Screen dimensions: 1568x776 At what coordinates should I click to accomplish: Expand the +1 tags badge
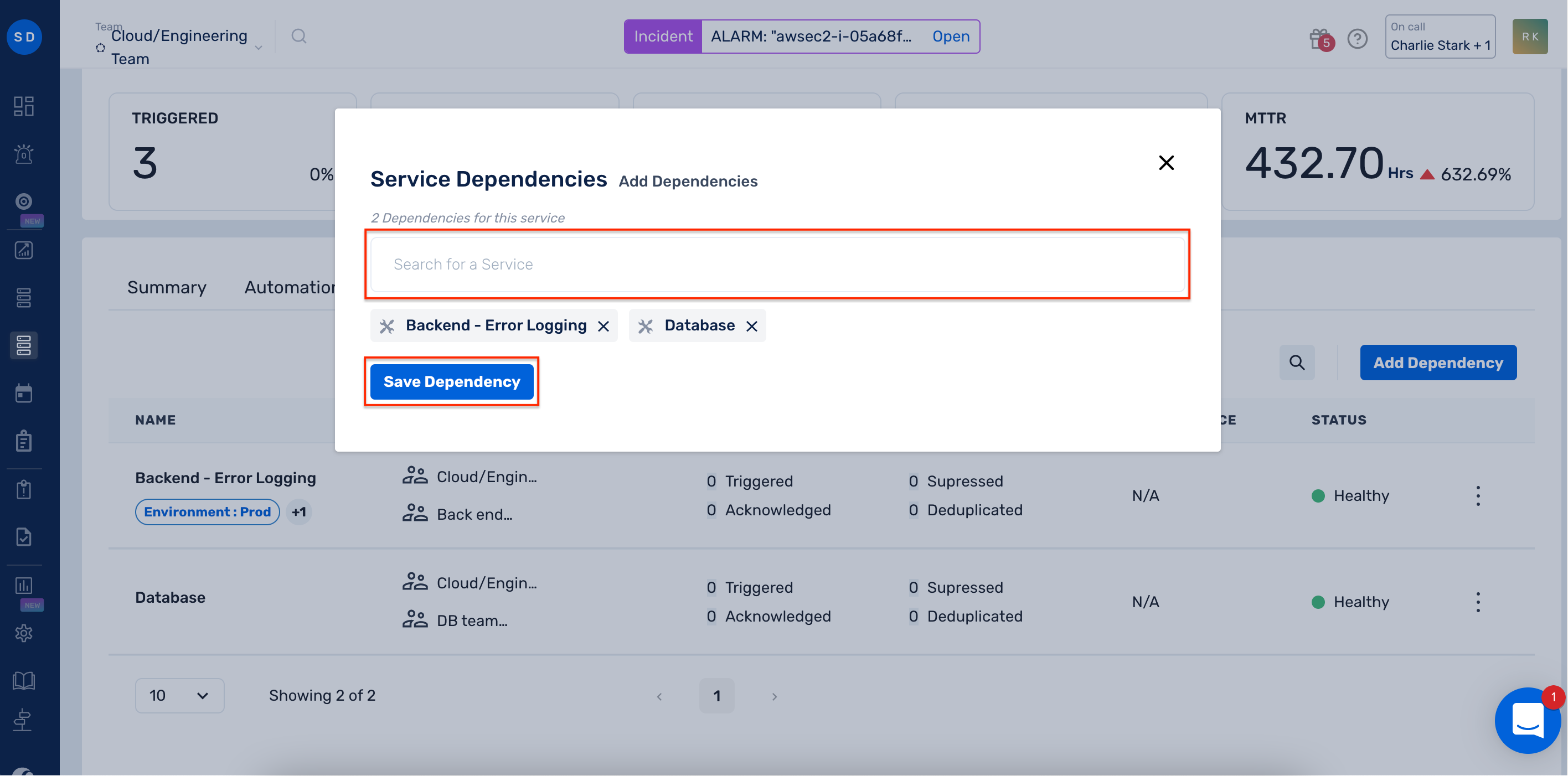(x=299, y=512)
